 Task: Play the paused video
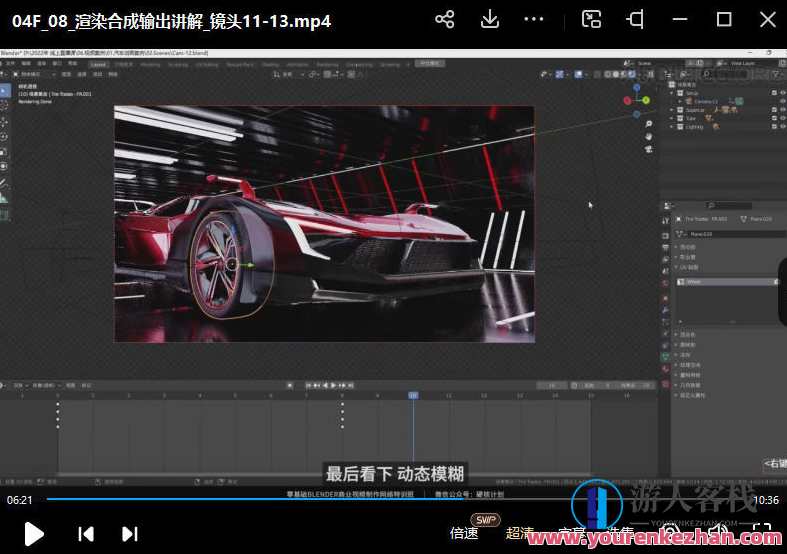coord(34,533)
